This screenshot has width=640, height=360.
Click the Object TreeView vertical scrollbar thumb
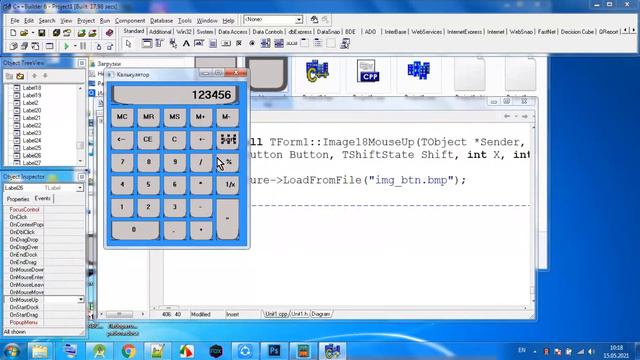(x=80, y=145)
